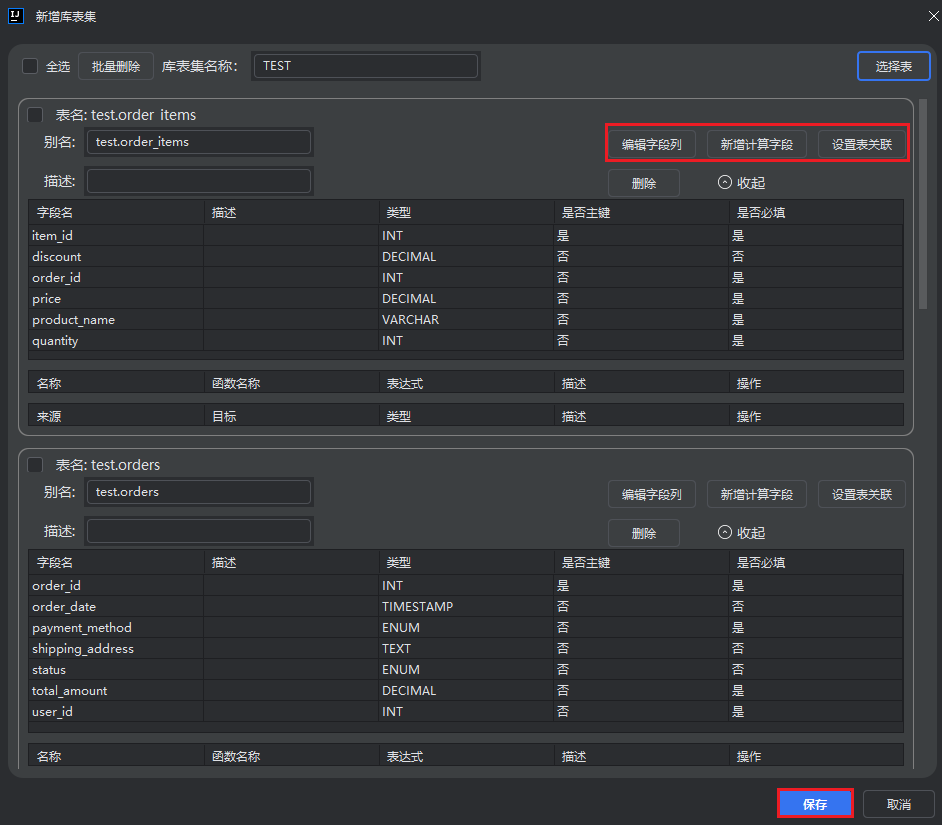Click the application logo icon in title bar
This screenshot has width=942, height=825.
pos(14,16)
